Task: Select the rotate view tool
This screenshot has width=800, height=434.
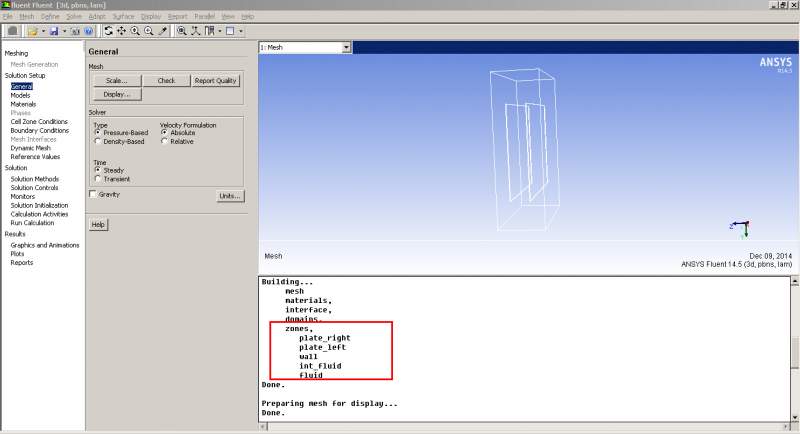Action: coord(109,31)
